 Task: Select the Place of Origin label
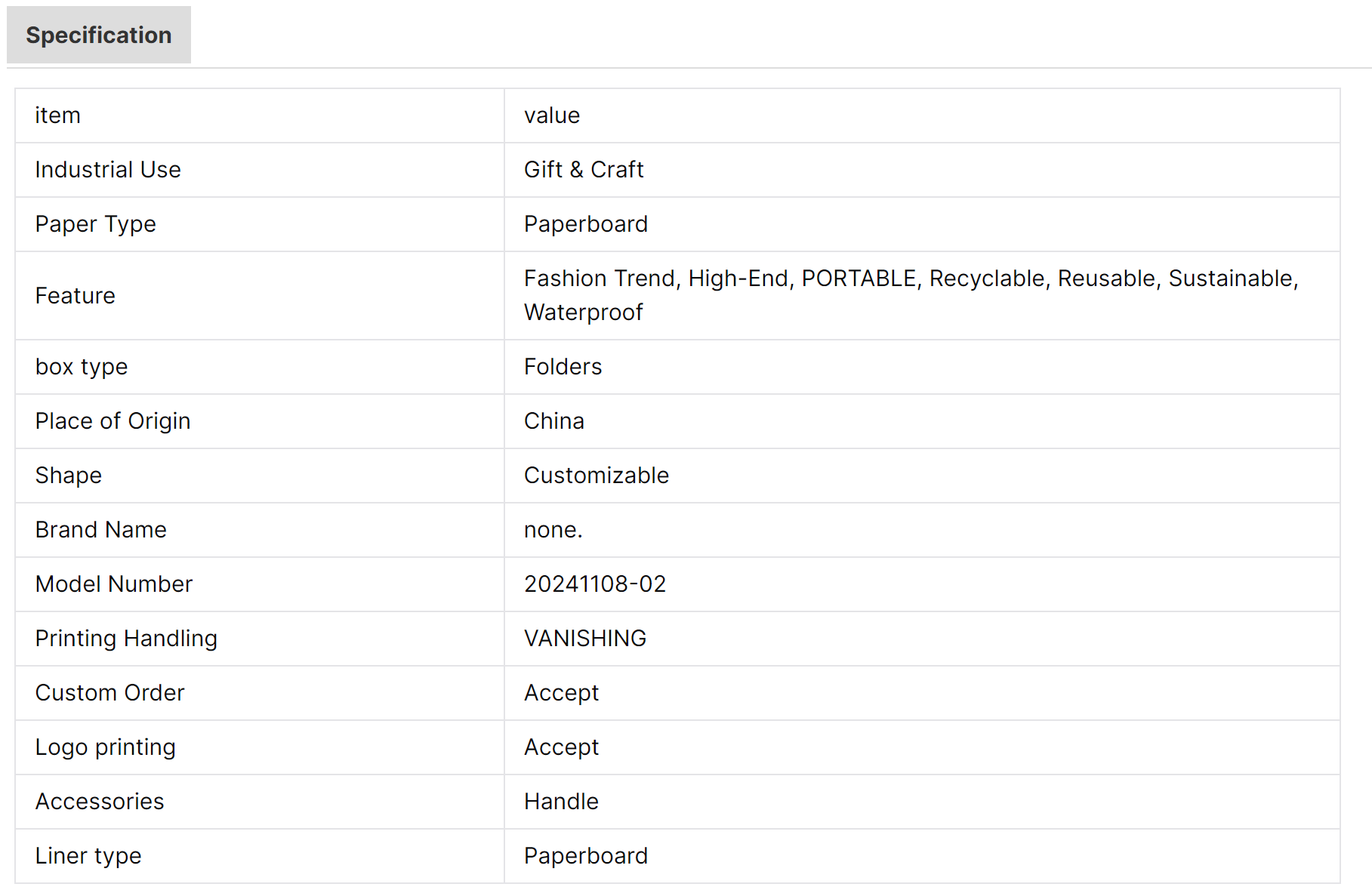(113, 421)
